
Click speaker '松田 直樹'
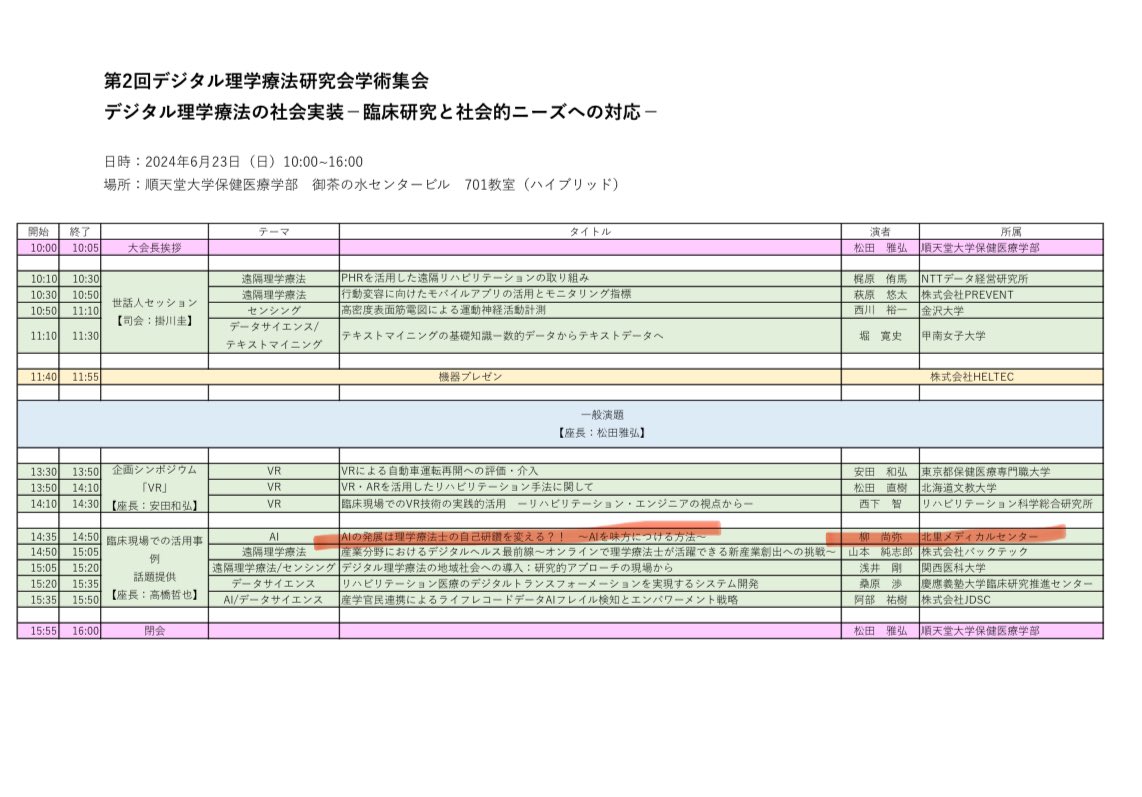[x=880, y=487]
